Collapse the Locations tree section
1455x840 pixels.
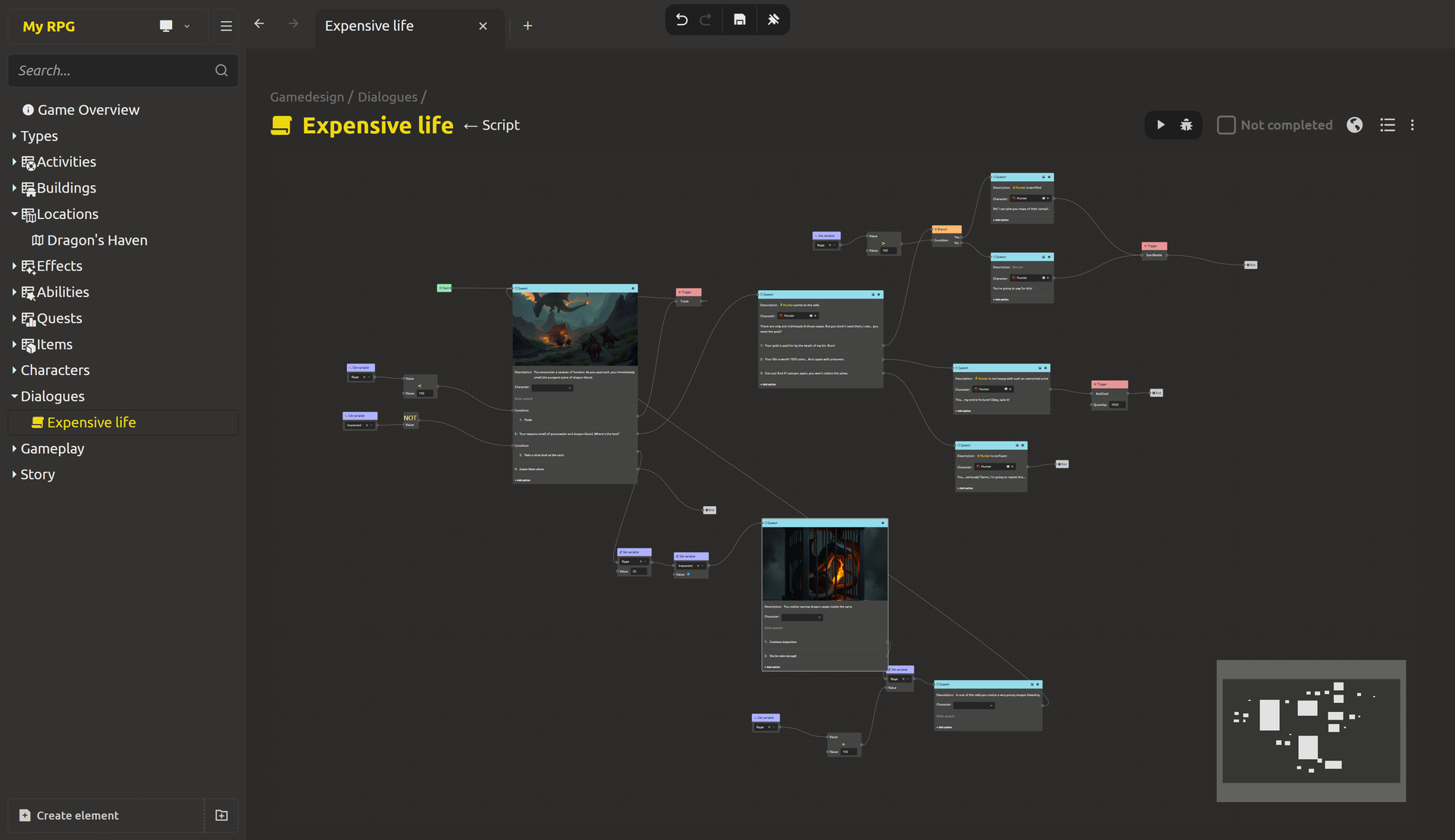pos(14,214)
